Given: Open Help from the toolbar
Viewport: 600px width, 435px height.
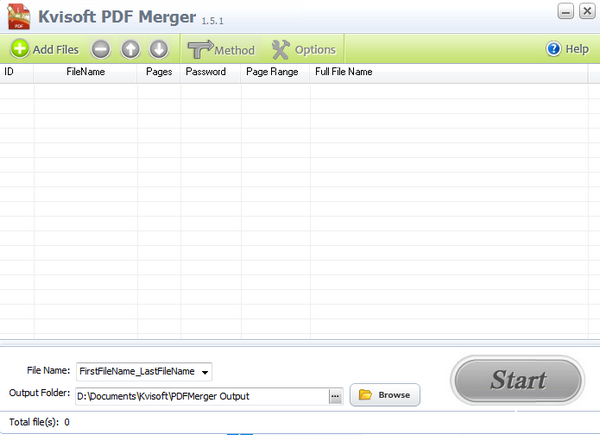Looking at the screenshot, I should coord(567,49).
